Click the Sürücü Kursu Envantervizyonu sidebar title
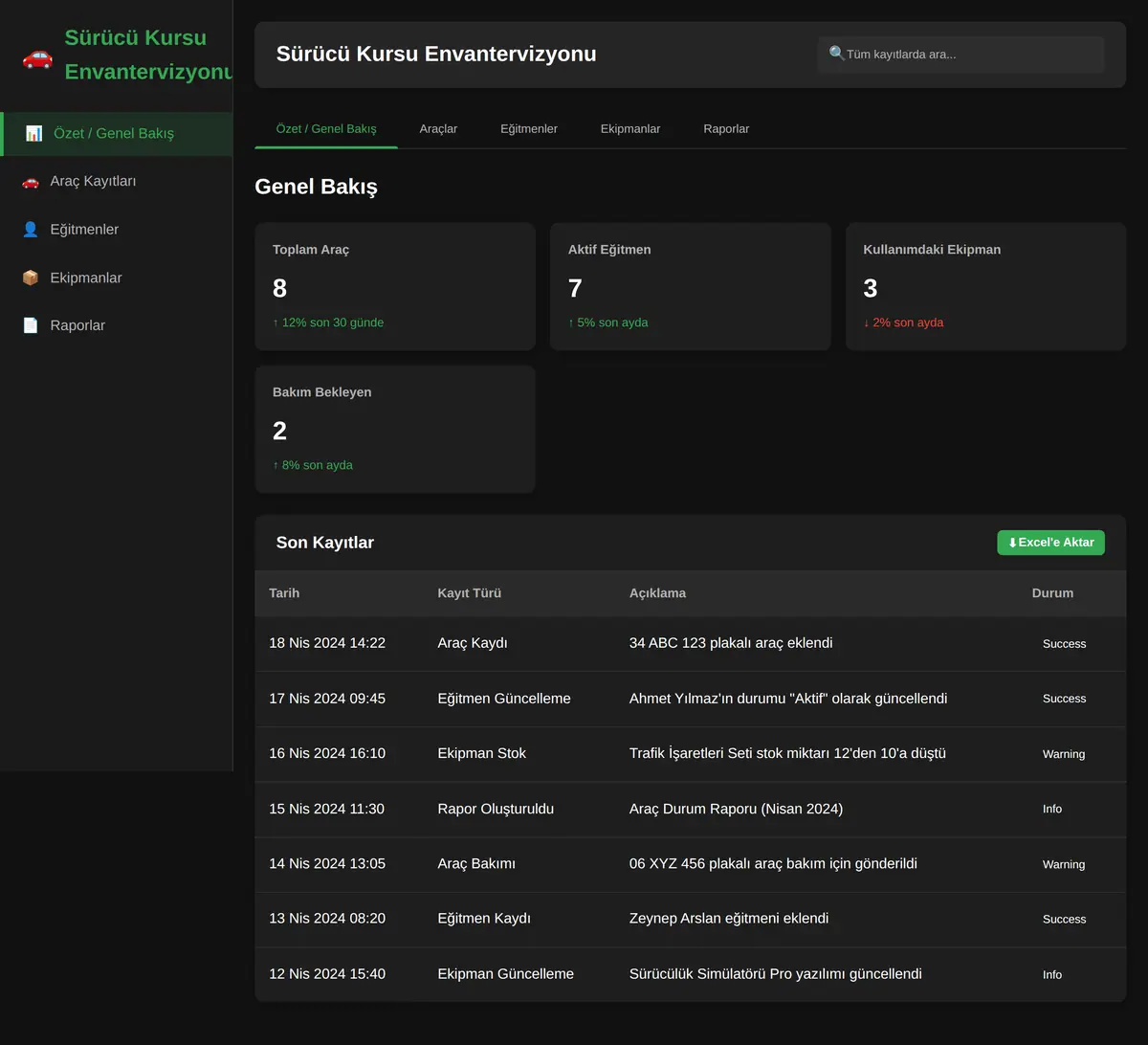The height and width of the screenshot is (1045, 1148). (149, 55)
